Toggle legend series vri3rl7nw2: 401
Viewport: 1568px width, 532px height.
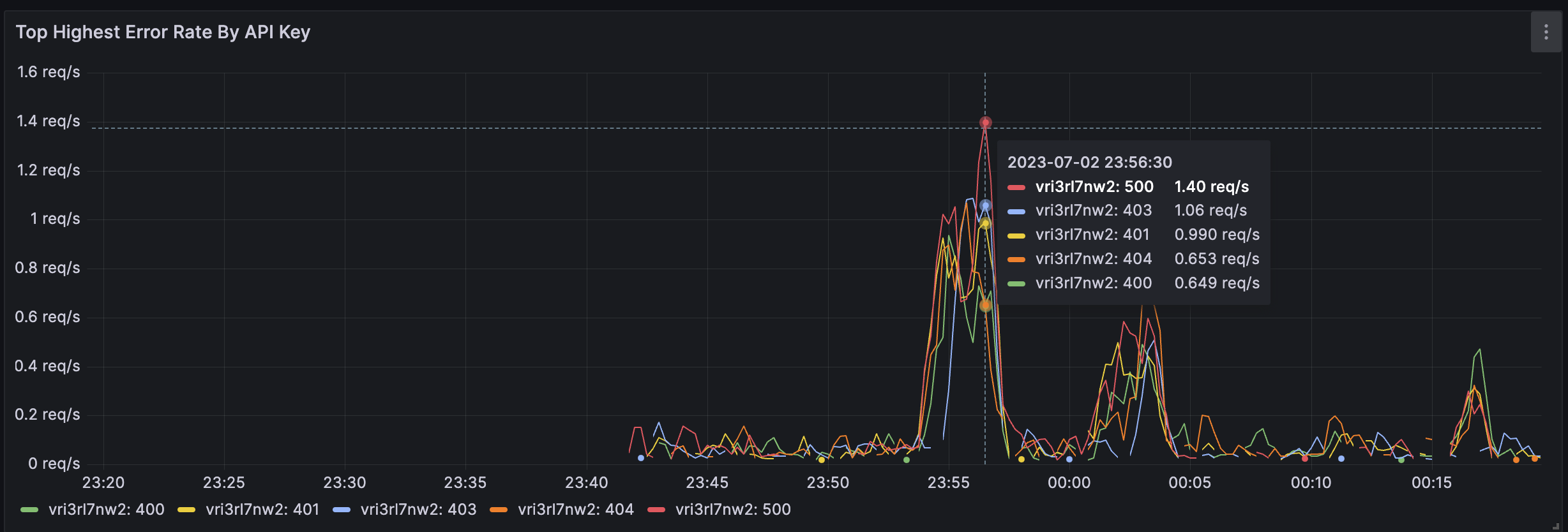tap(262, 509)
